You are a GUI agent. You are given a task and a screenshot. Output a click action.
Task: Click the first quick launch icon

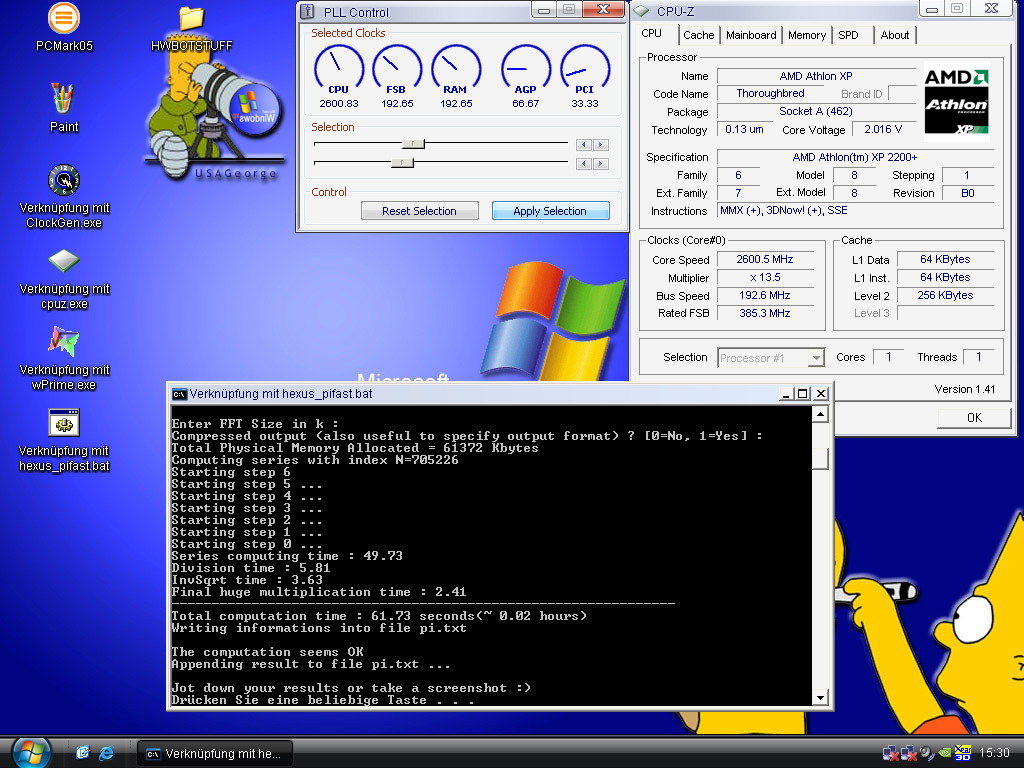(82, 753)
